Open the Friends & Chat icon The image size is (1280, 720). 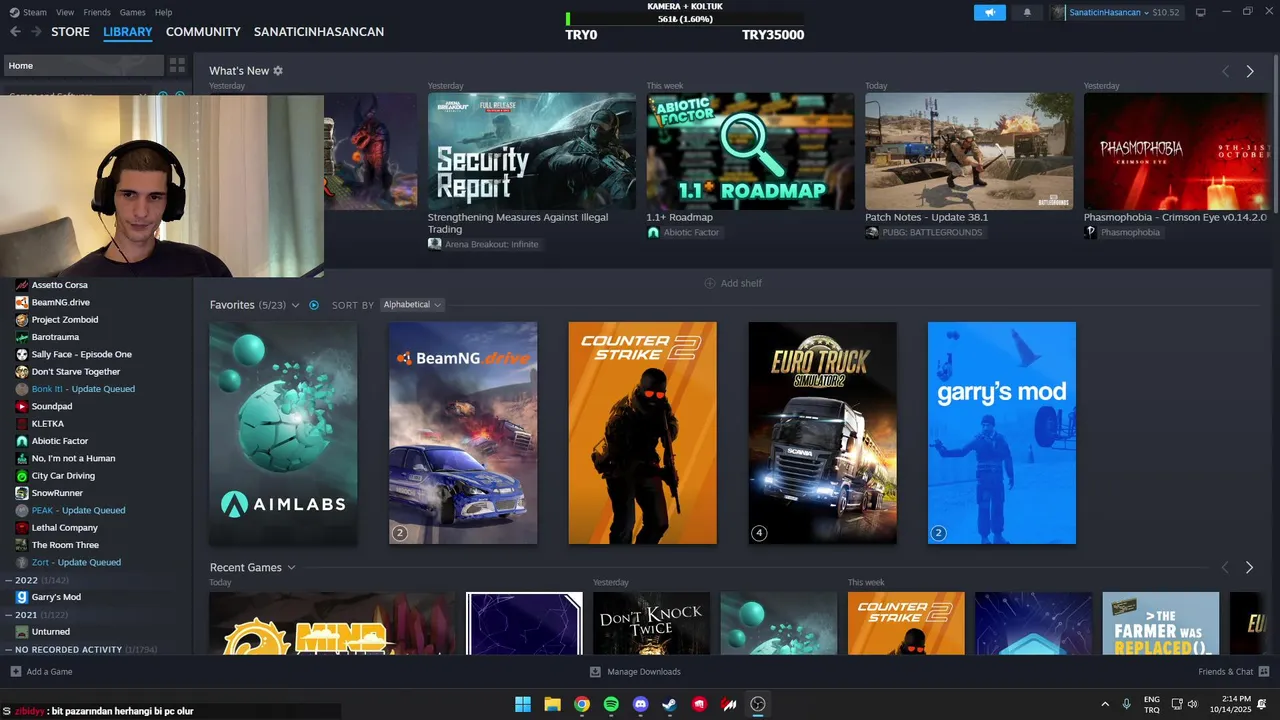[1264, 672]
